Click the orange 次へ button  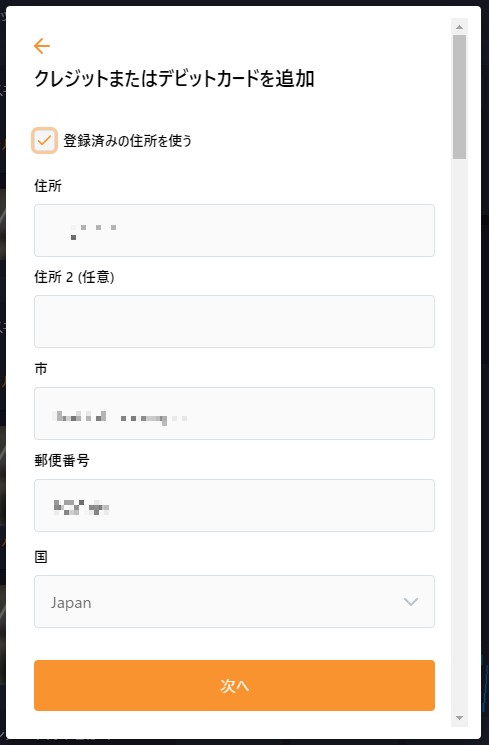(x=234, y=685)
